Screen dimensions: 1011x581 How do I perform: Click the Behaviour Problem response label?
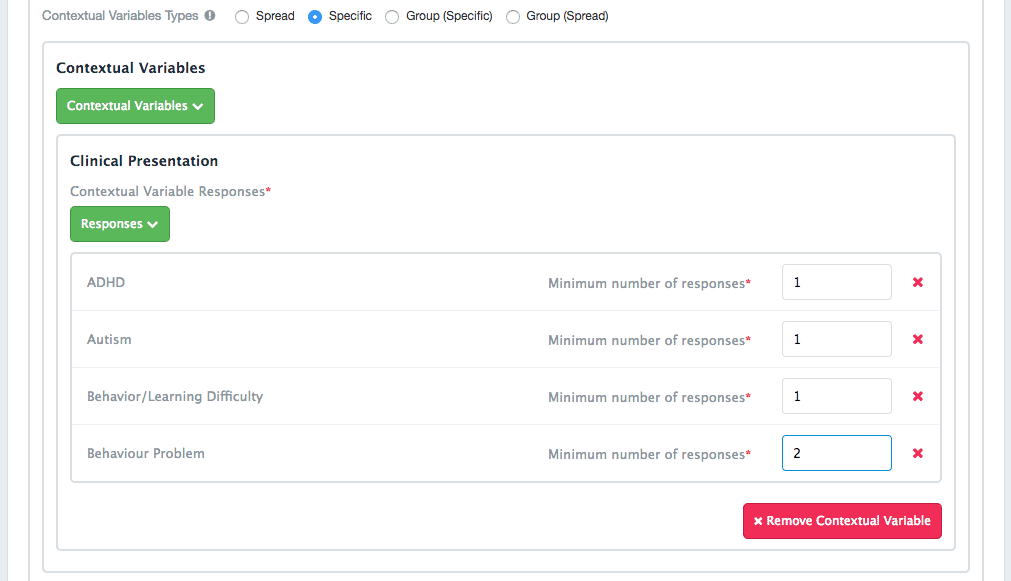(146, 453)
